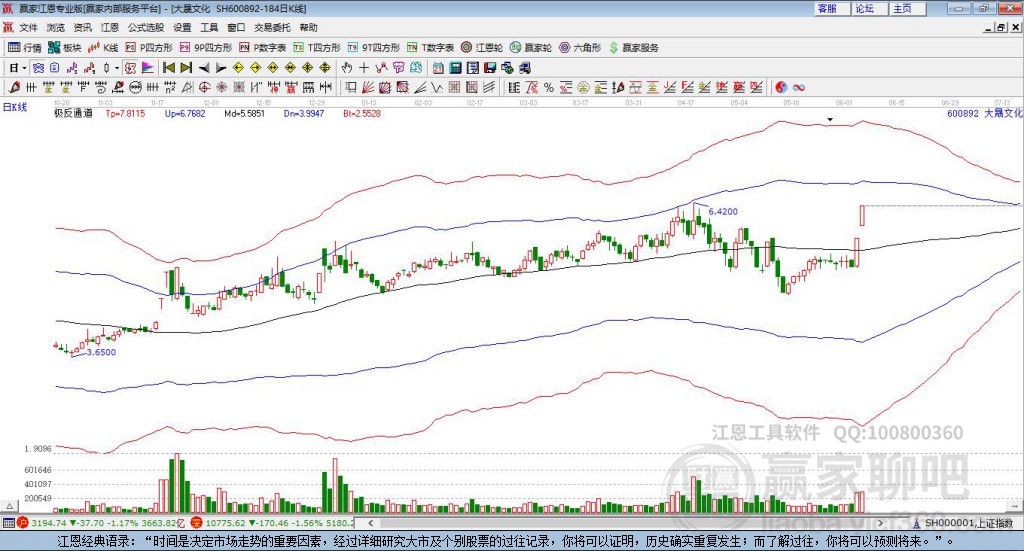Click the Tp=7.8115 indicator value

click(x=125, y=113)
